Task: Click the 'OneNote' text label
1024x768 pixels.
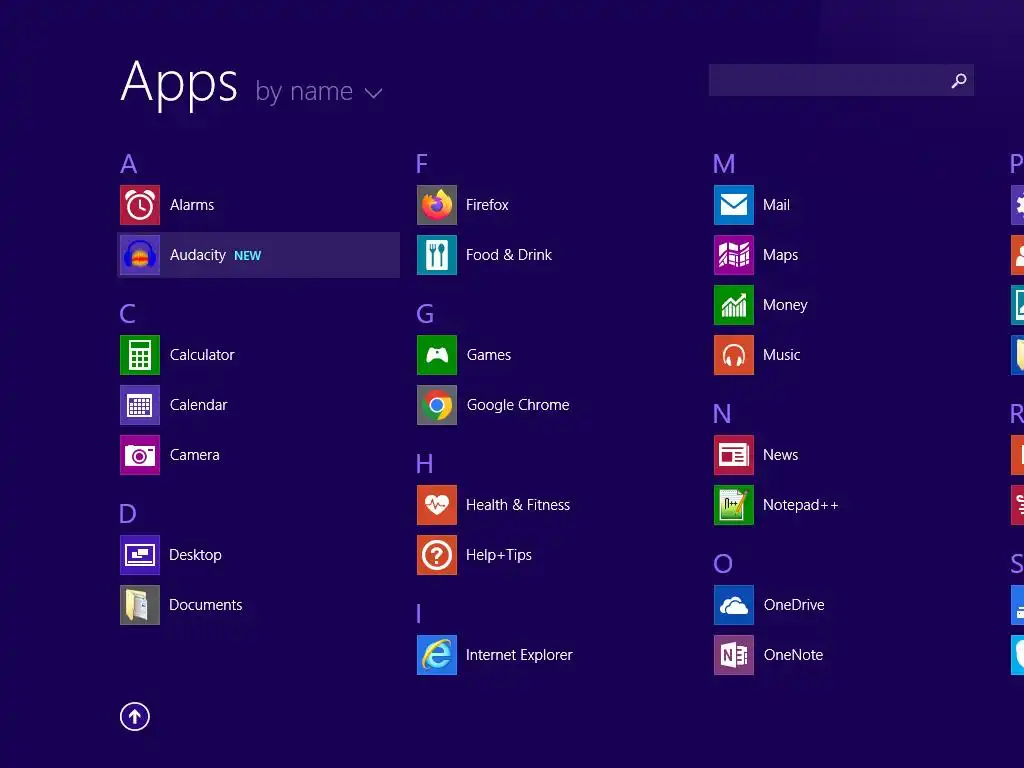Action: (x=793, y=654)
